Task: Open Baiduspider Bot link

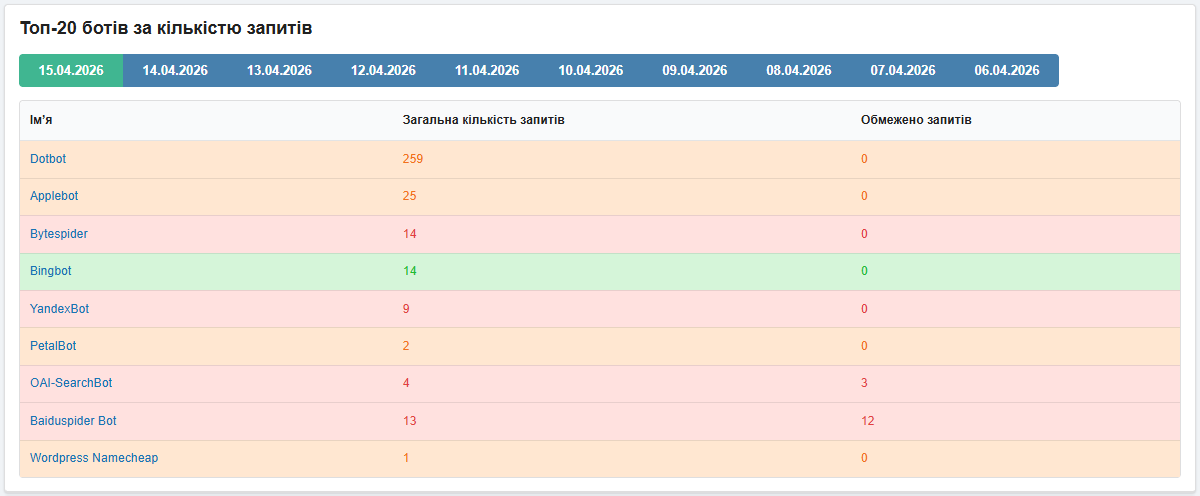Action: click(x=73, y=421)
